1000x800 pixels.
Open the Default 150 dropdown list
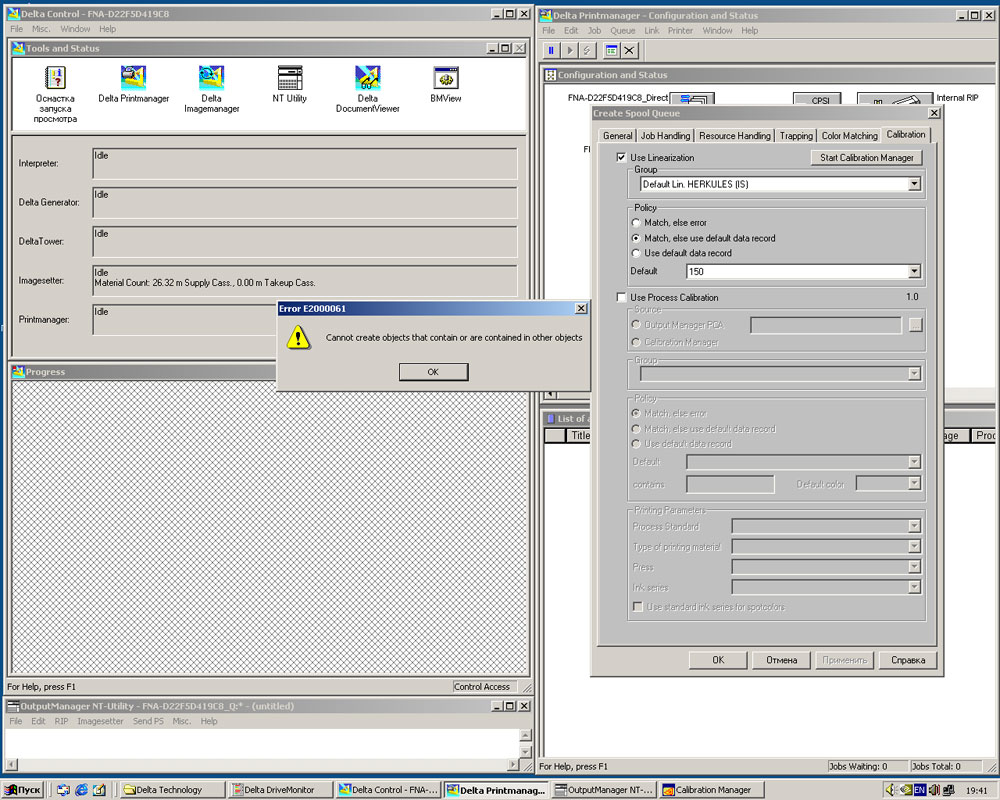point(914,271)
